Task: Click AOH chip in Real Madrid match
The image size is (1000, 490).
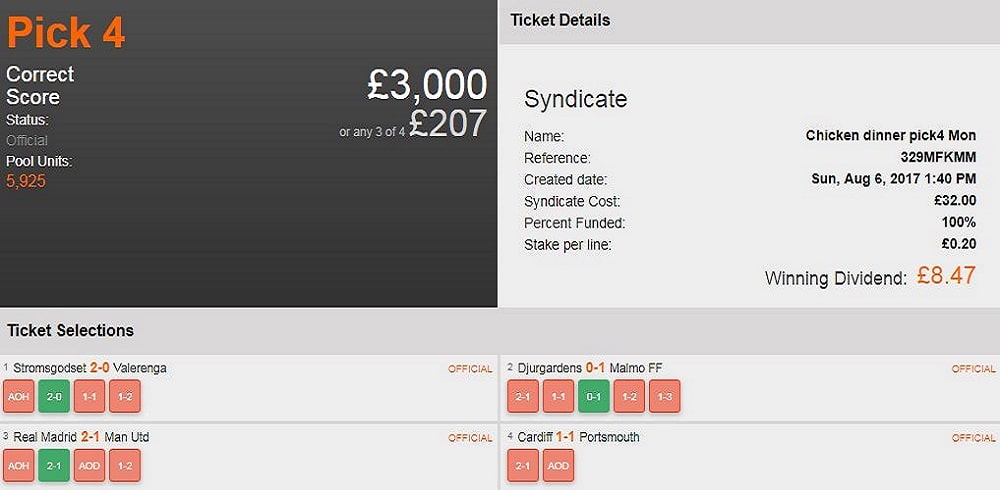Action: click(19, 465)
